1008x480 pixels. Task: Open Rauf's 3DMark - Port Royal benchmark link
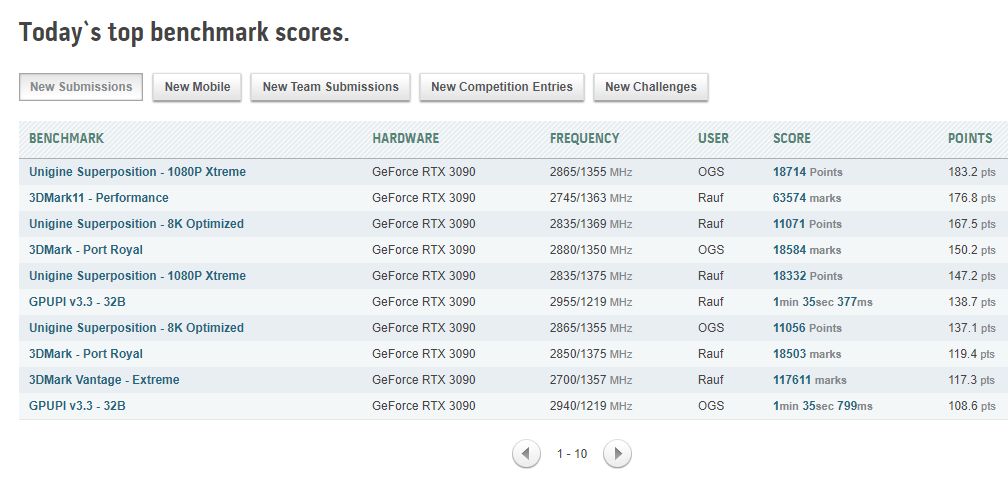86,354
